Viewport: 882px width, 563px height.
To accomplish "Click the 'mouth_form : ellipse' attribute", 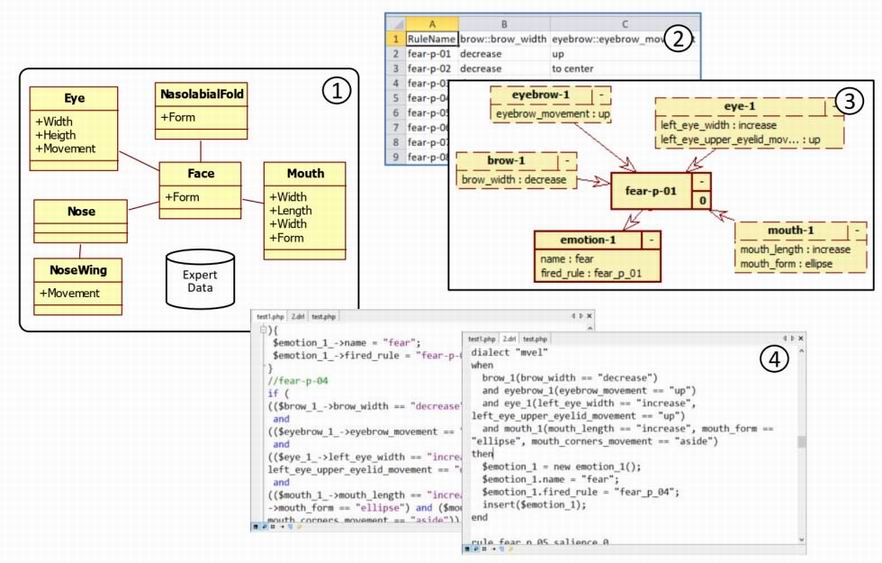I will tap(786, 264).
